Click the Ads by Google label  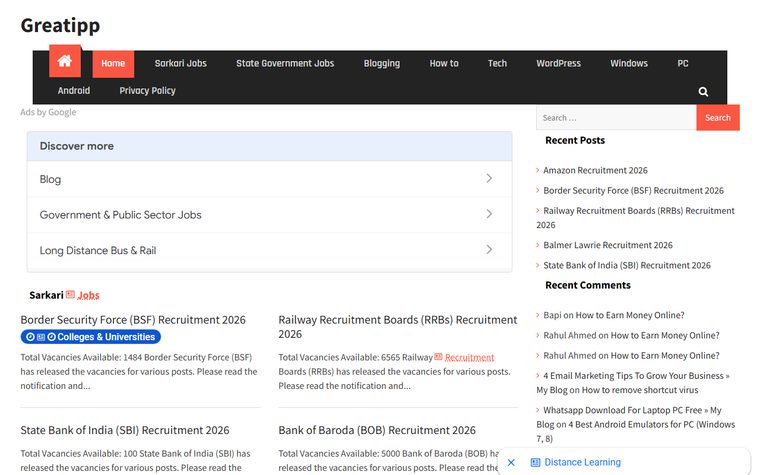click(x=48, y=112)
